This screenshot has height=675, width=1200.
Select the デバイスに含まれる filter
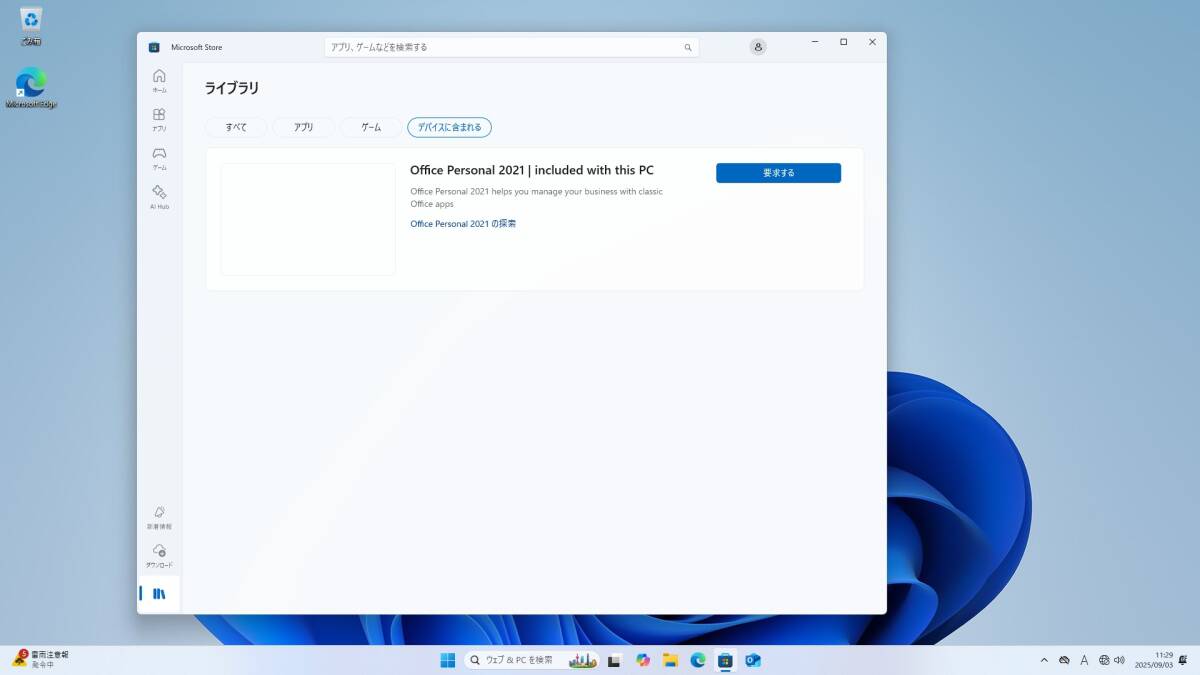pos(449,127)
